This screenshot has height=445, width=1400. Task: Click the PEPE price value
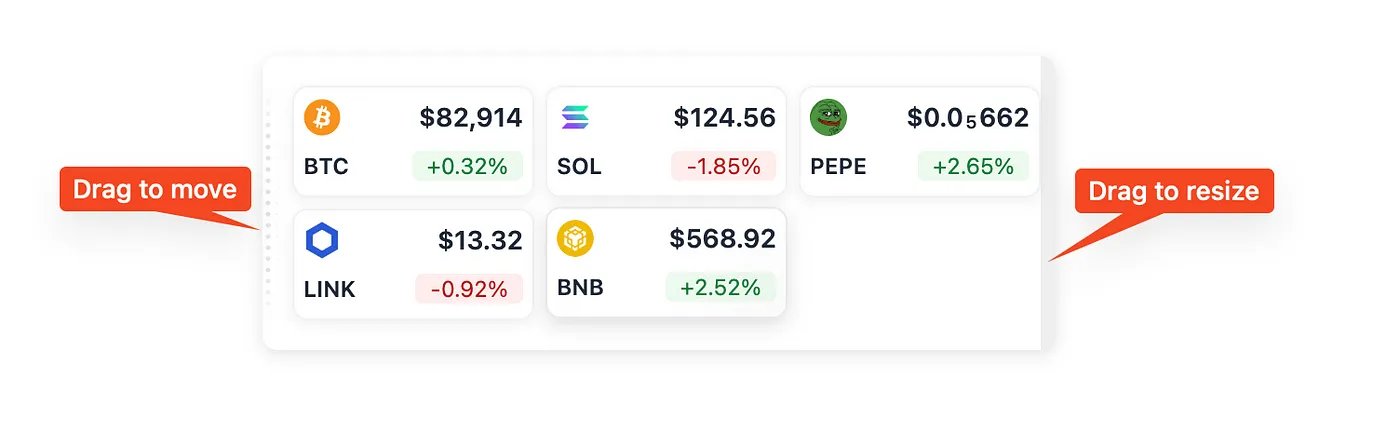[x=967, y=118]
